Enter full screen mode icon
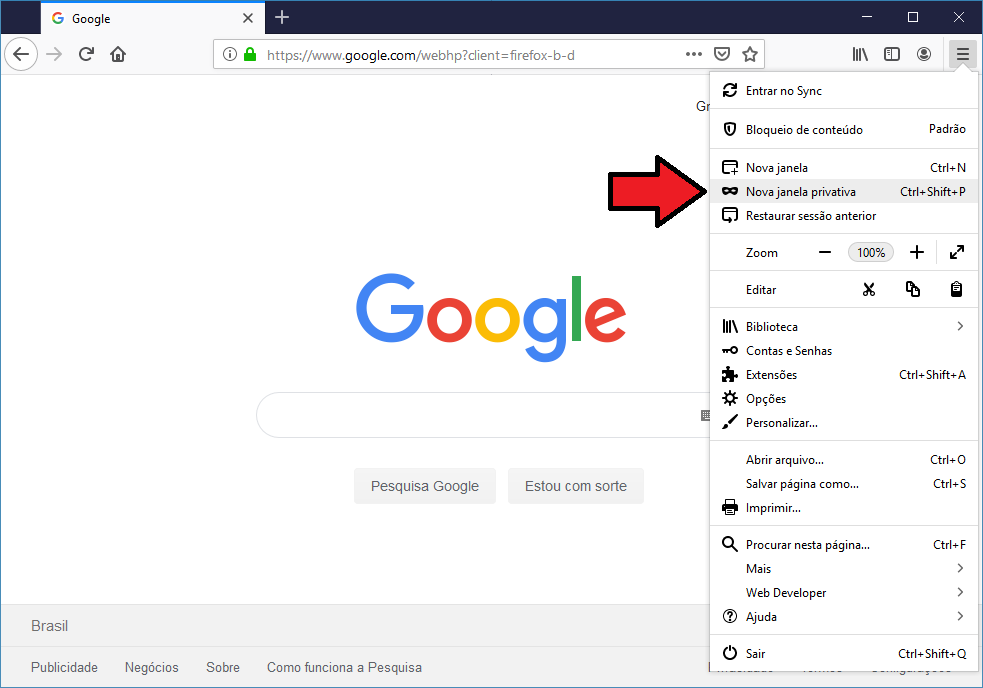The image size is (983, 688). click(x=957, y=252)
